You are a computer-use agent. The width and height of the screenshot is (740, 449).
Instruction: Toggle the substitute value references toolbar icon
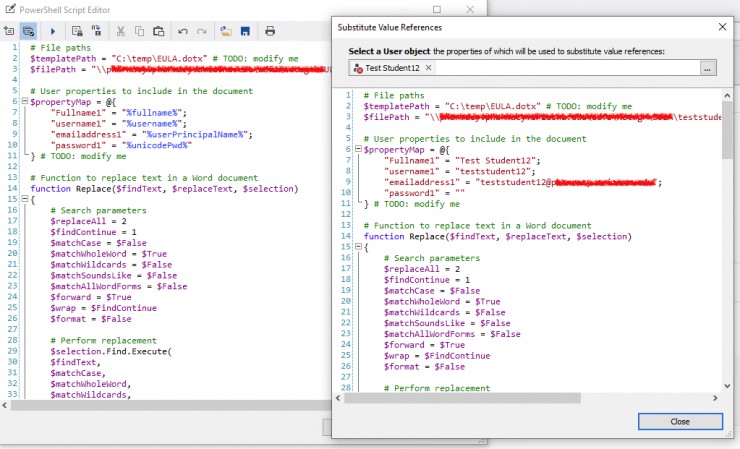tap(28, 31)
